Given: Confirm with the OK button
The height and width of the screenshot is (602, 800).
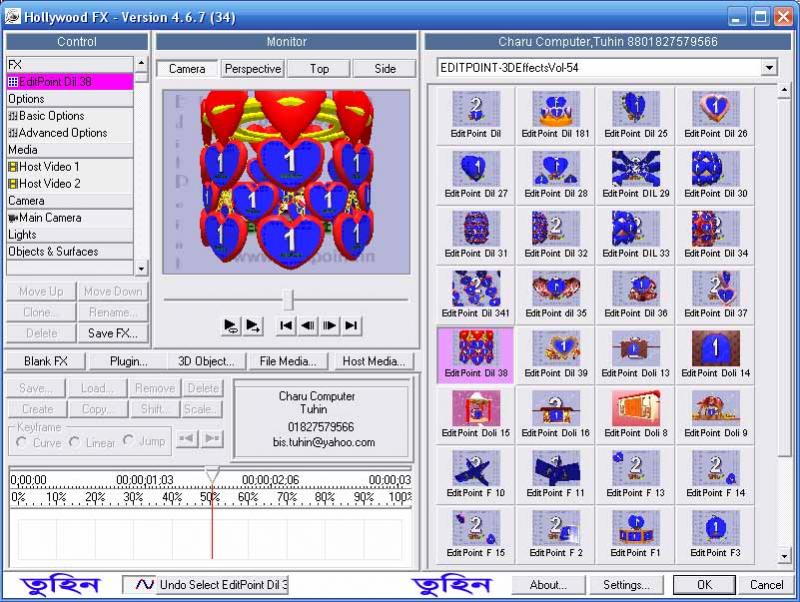Looking at the screenshot, I should (705, 585).
